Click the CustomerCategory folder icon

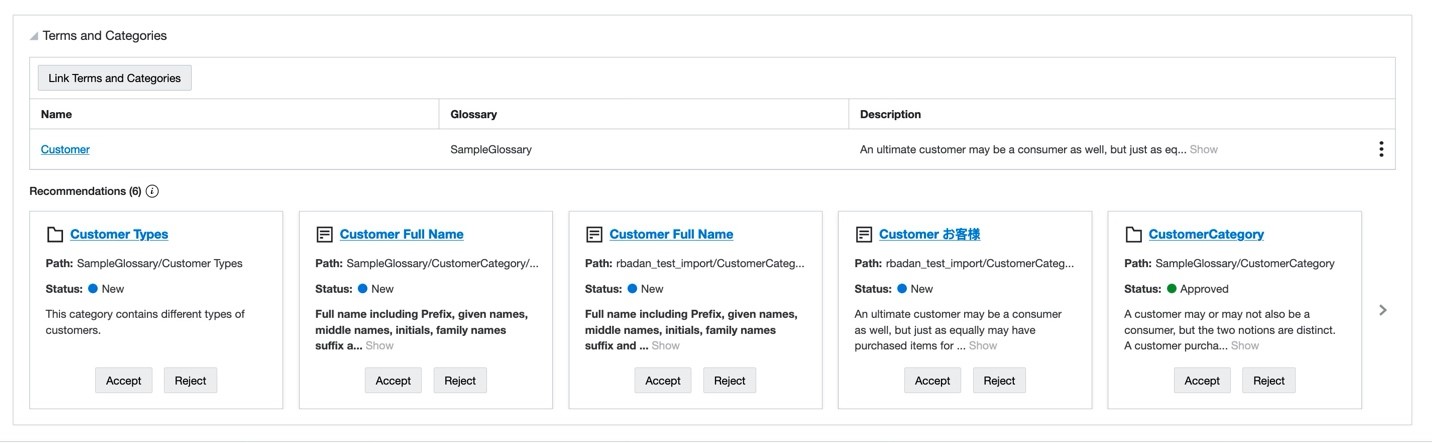[1133, 234]
